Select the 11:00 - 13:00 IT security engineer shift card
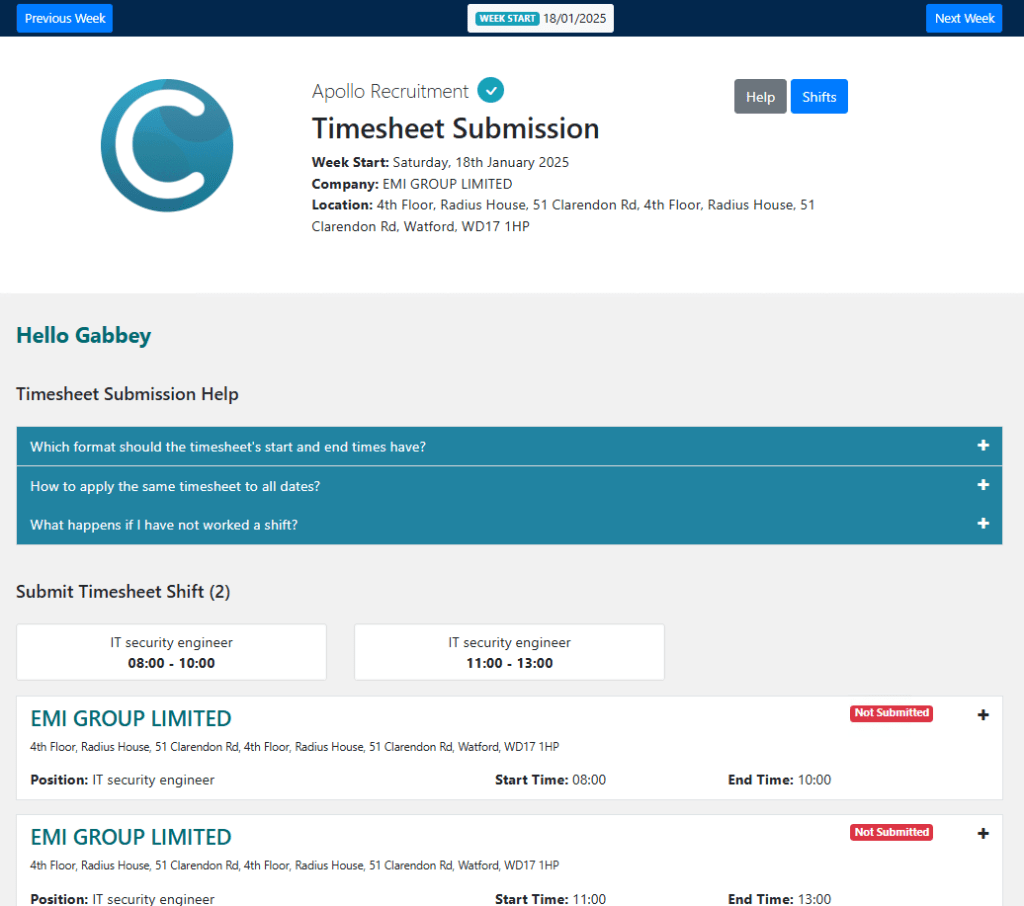Image resolution: width=1024 pixels, height=906 pixels. (509, 652)
